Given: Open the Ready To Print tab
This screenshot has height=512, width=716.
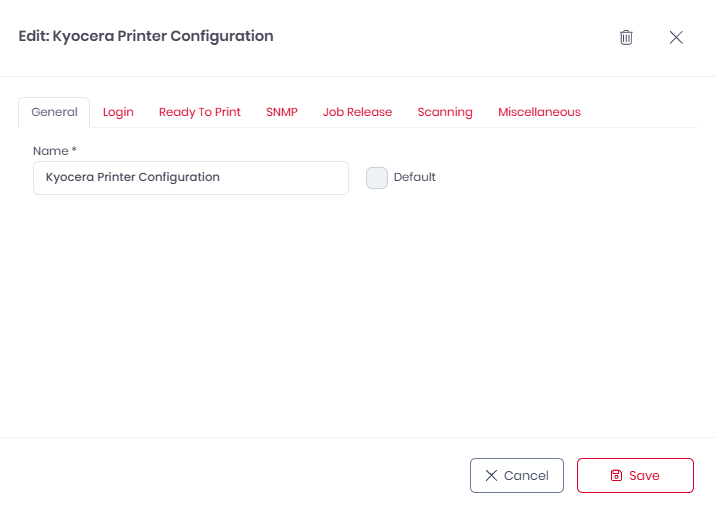Looking at the screenshot, I should point(200,112).
